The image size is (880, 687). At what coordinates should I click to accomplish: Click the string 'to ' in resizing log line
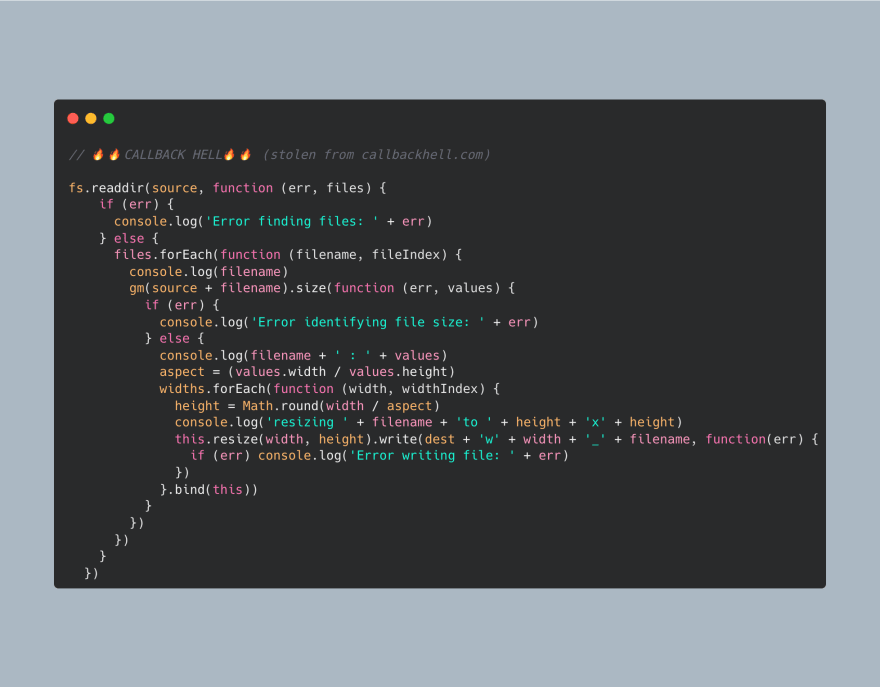click(474, 422)
